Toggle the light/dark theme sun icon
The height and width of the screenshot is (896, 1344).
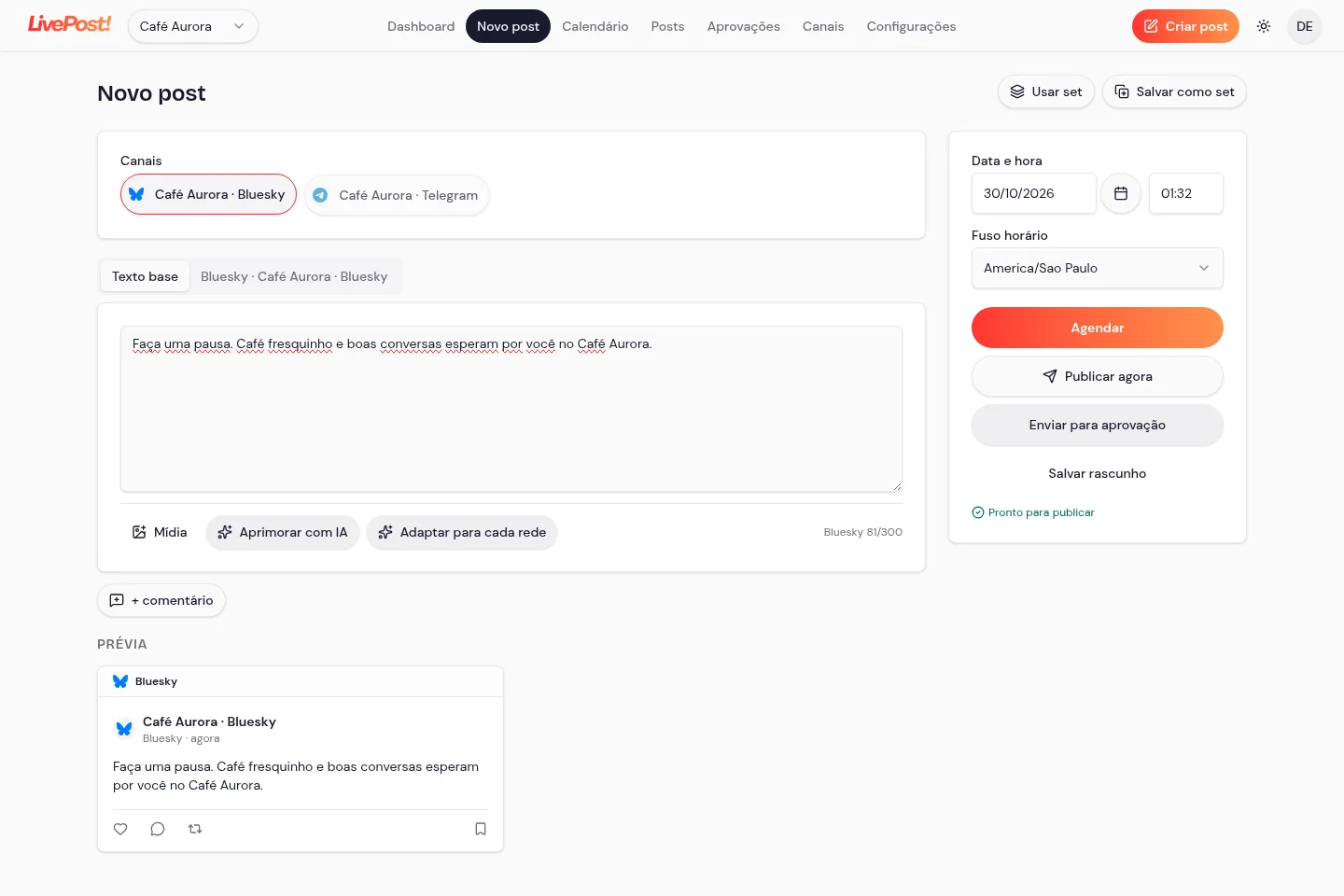[x=1264, y=26]
